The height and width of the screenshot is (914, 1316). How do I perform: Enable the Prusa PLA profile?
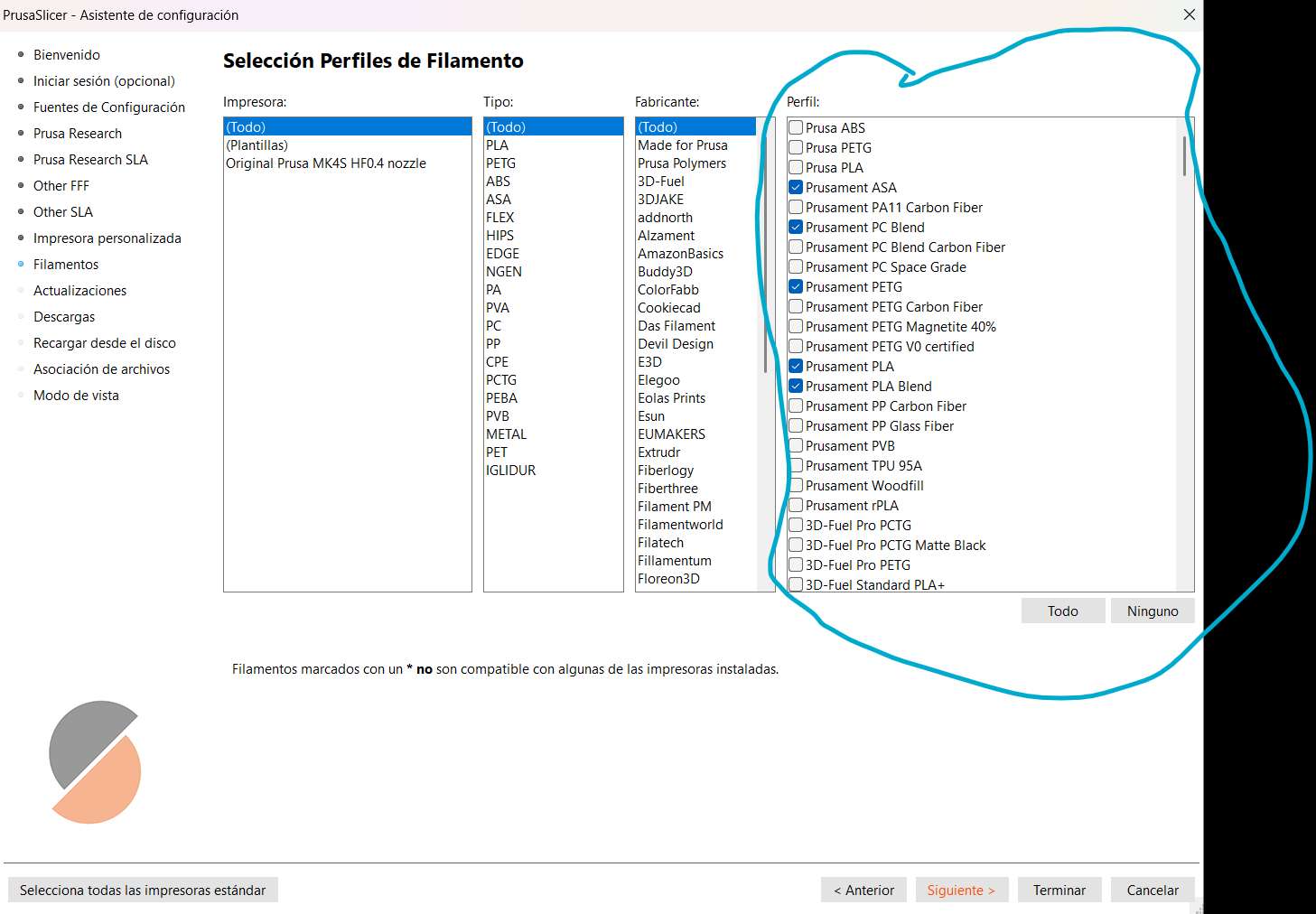796,167
